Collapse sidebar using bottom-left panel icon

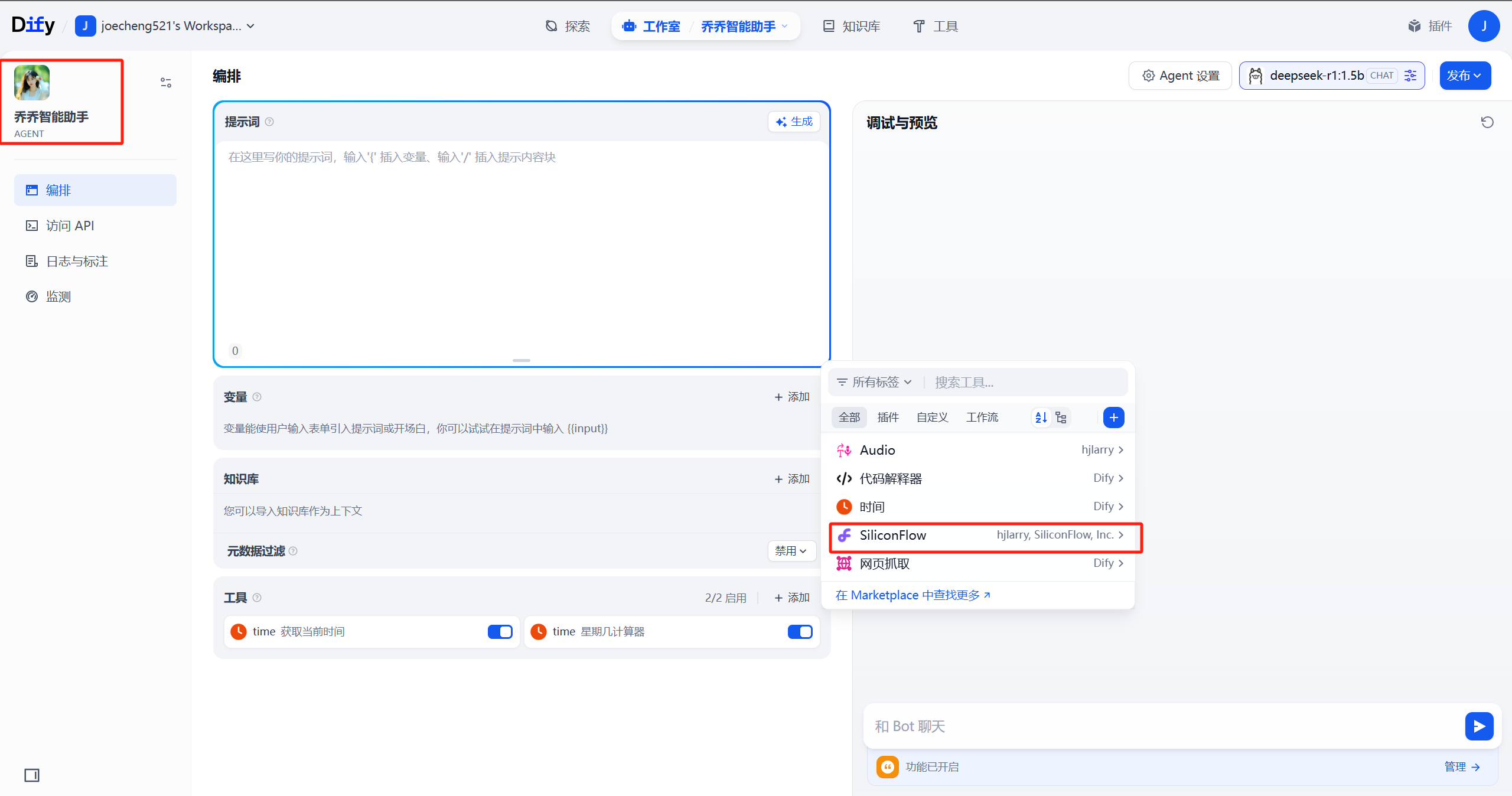click(x=32, y=775)
